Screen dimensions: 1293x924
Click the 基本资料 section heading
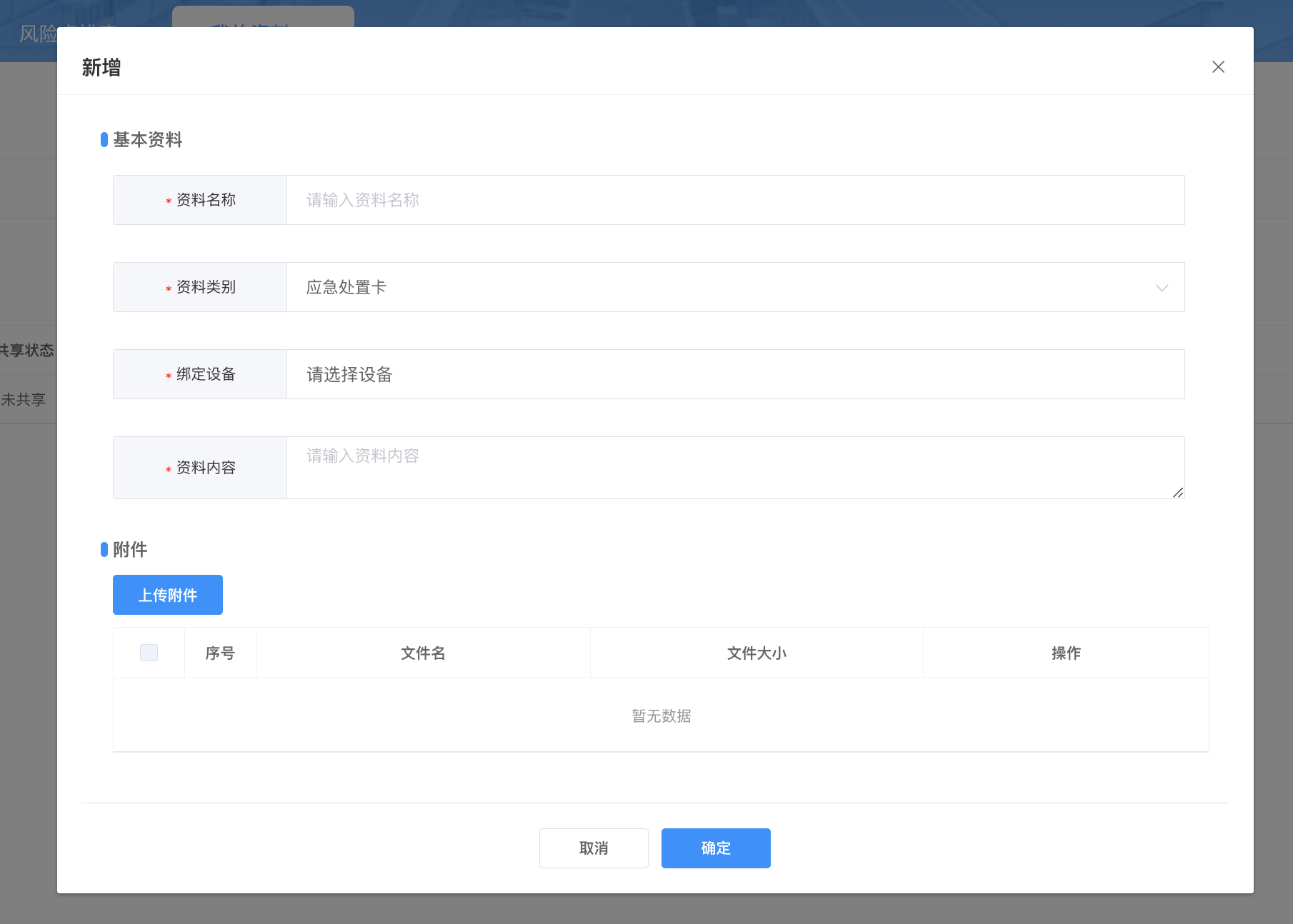pyautogui.click(x=147, y=140)
